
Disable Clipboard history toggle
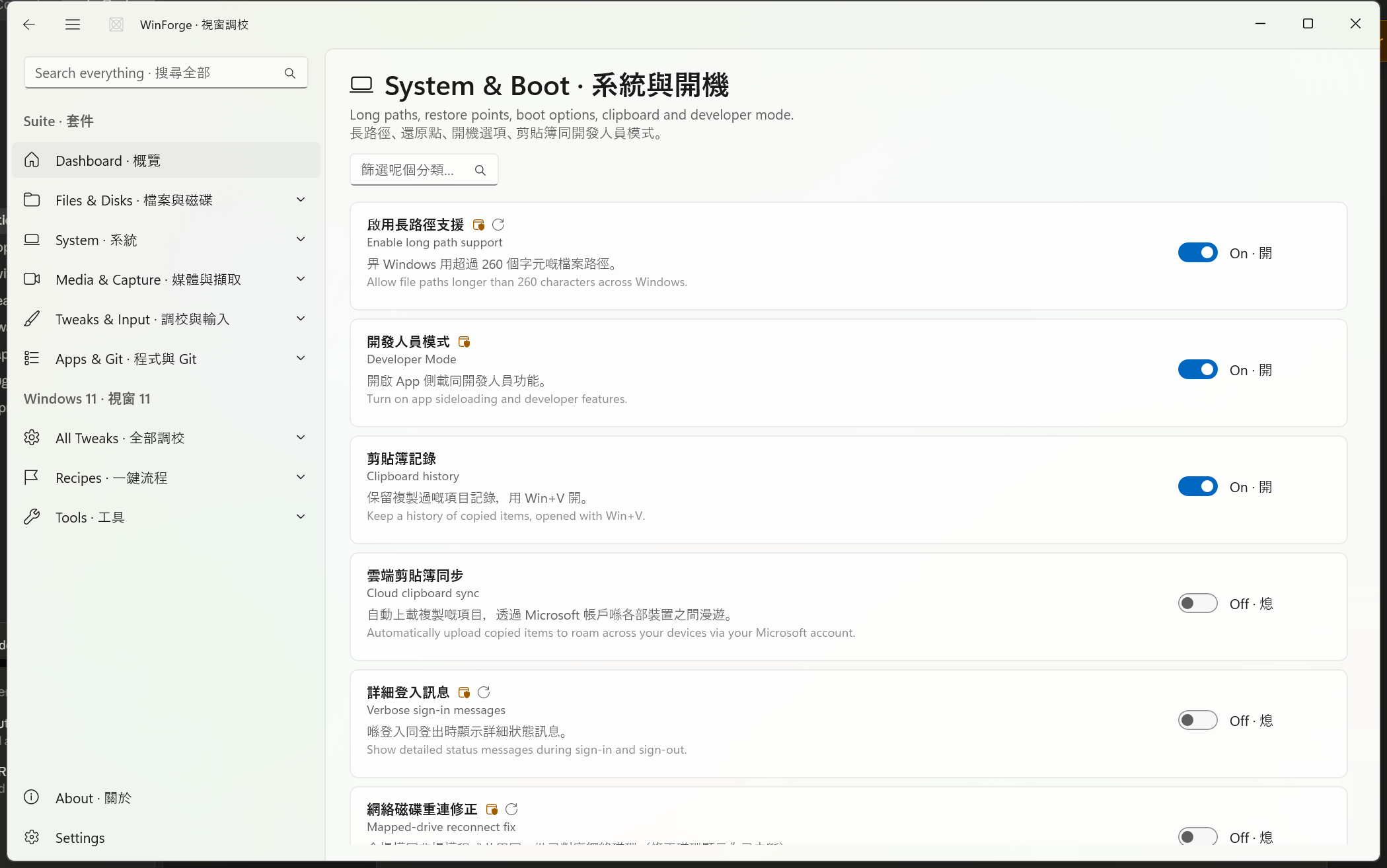1197,486
